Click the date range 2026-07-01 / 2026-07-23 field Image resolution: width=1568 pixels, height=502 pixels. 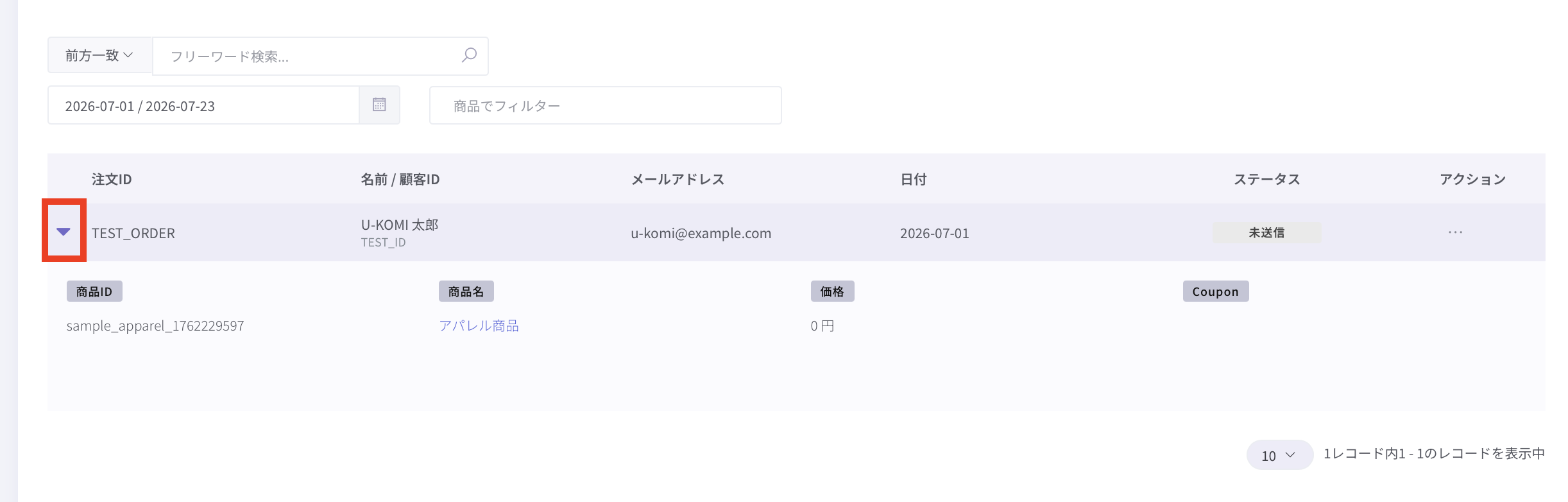pyautogui.click(x=203, y=105)
